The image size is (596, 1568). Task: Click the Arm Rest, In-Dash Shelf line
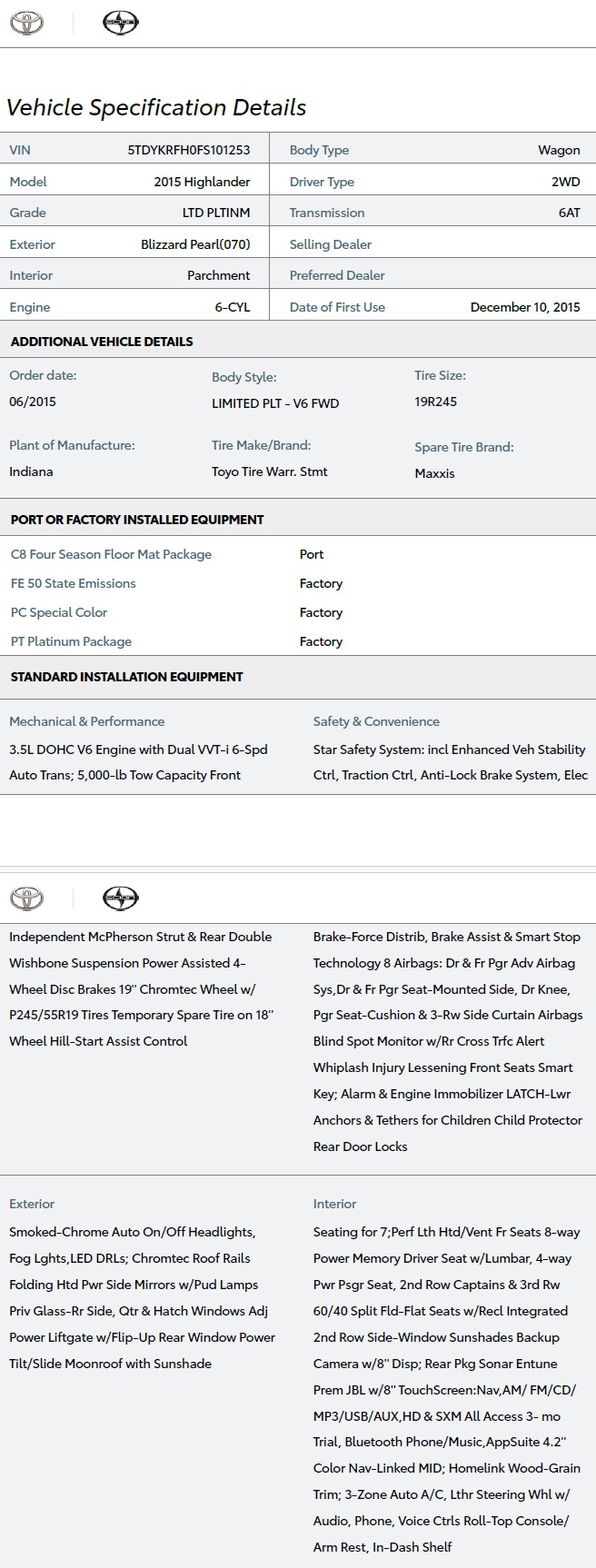[382, 1547]
